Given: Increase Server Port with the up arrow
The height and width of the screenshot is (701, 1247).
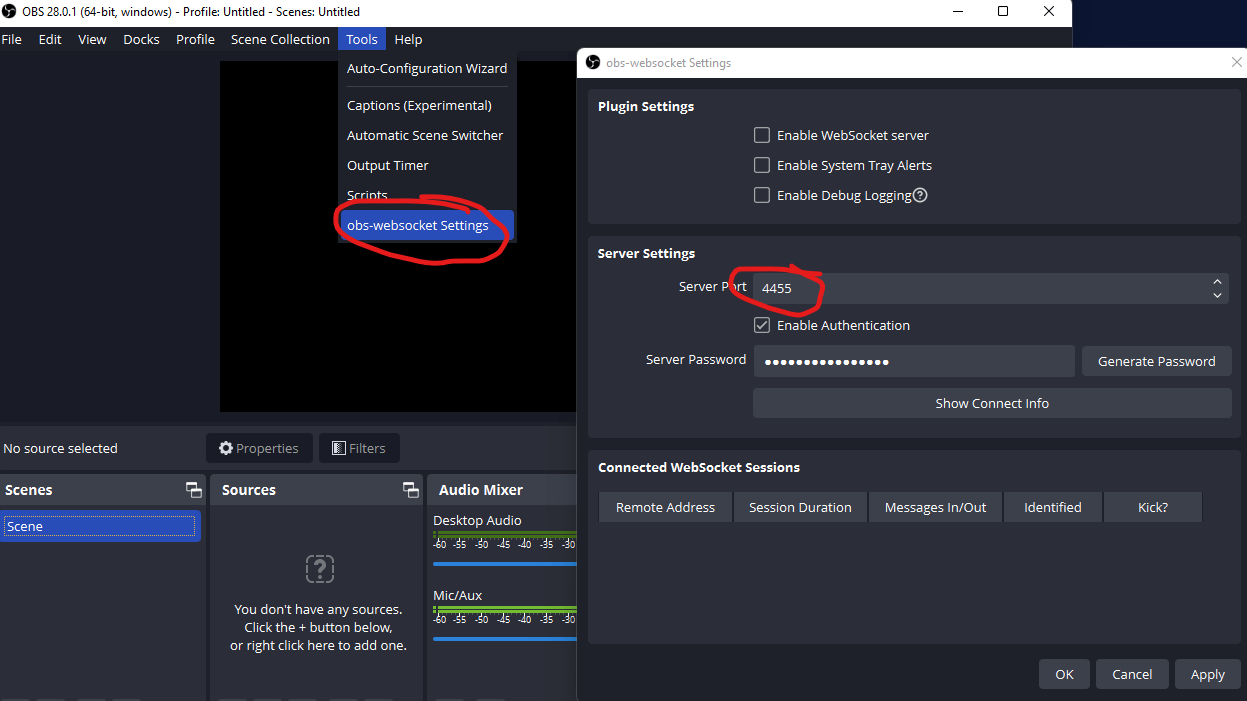Looking at the screenshot, I should (1217, 282).
